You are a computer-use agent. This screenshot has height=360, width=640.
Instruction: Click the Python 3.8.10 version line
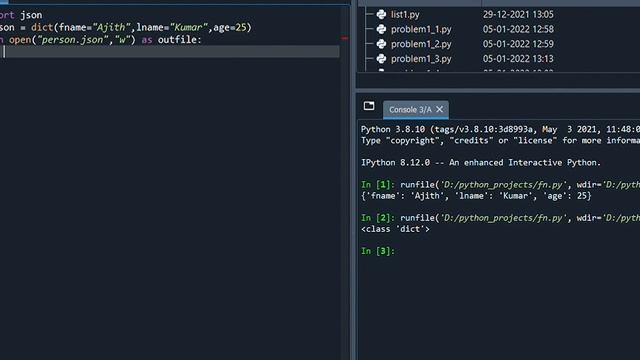[x=500, y=129]
